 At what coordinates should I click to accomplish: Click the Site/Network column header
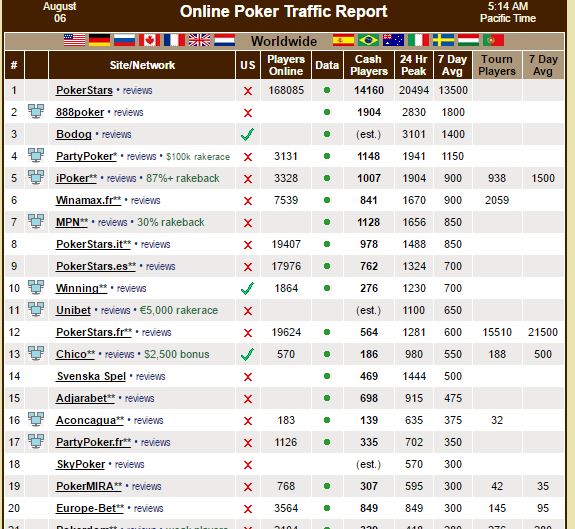142,65
